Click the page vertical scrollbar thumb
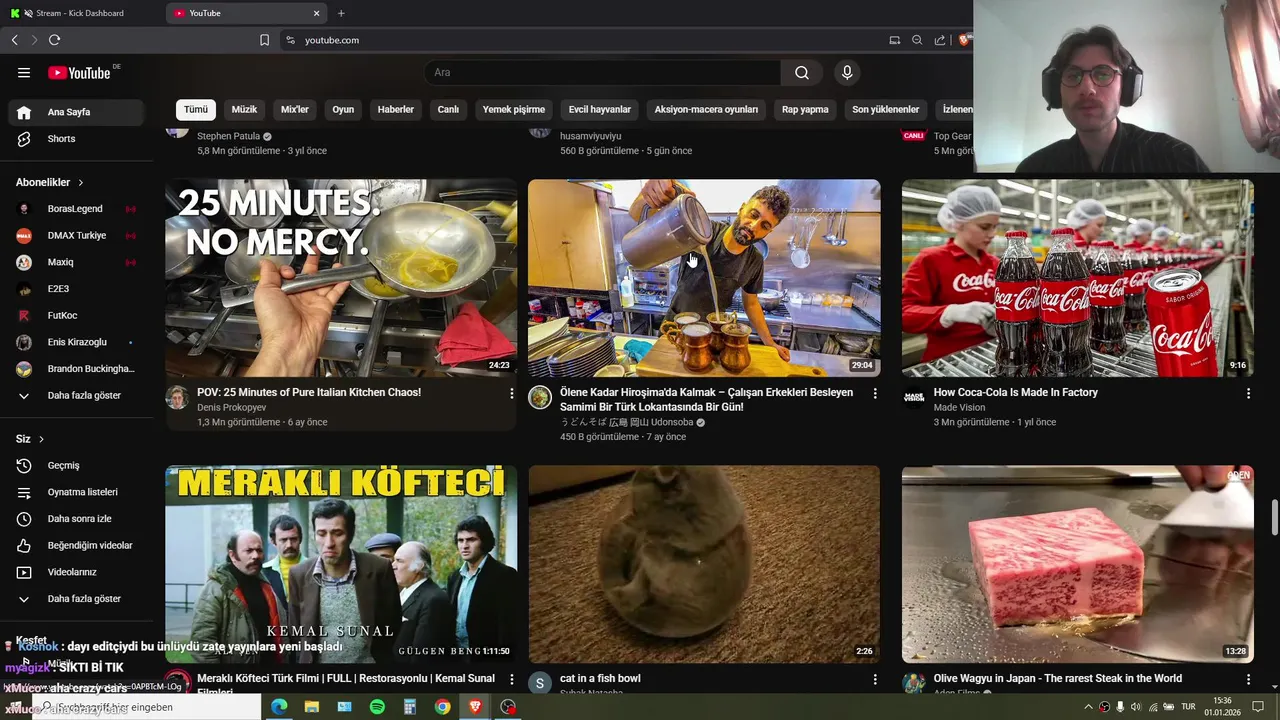The image size is (1280, 720). tap(1274, 517)
